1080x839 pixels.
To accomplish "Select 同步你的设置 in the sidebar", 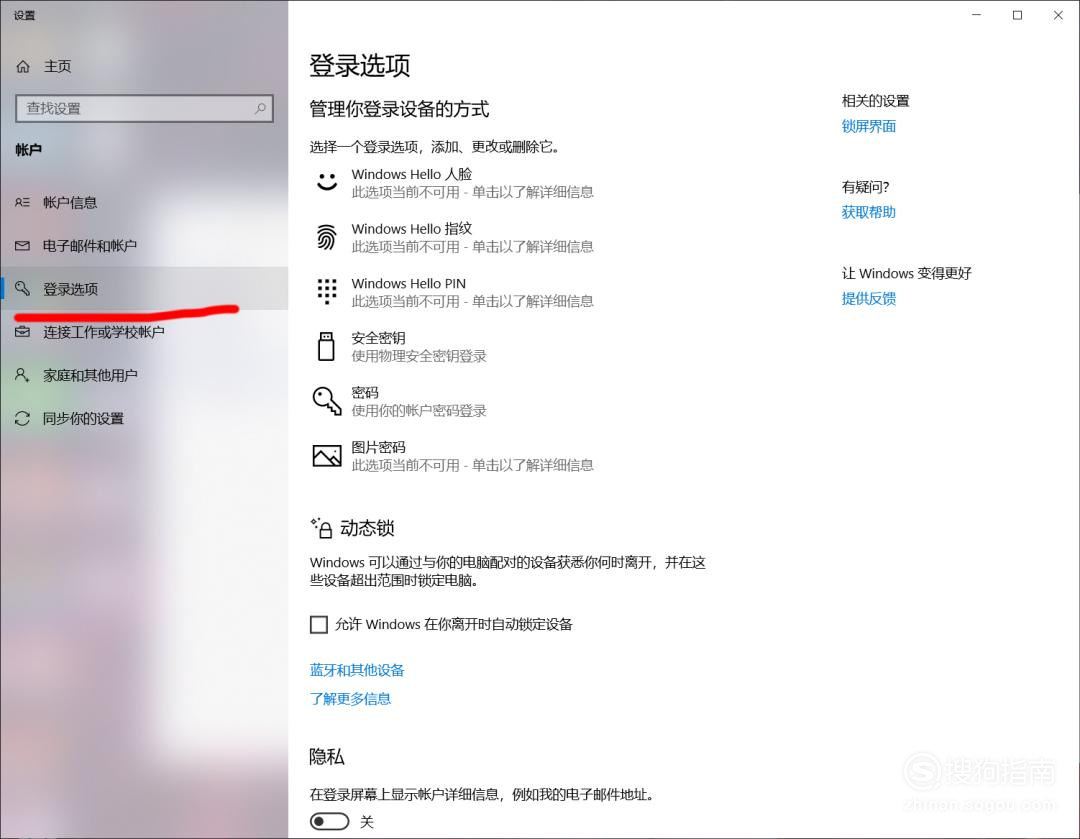I will (x=144, y=419).
